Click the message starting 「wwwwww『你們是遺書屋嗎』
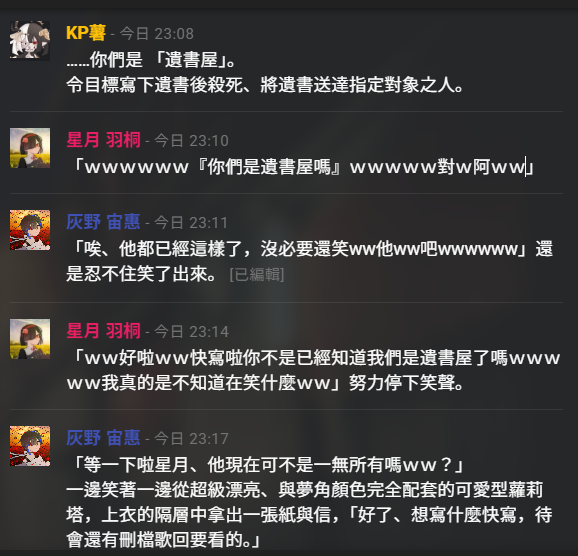 click(x=300, y=167)
